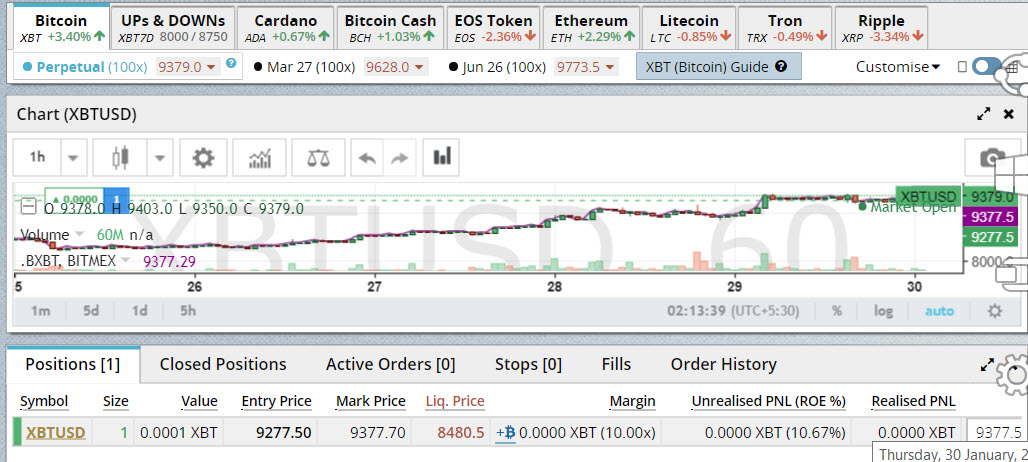Open the Customise dropdown
This screenshot has height=462, width=1028.
click(898, 66)
